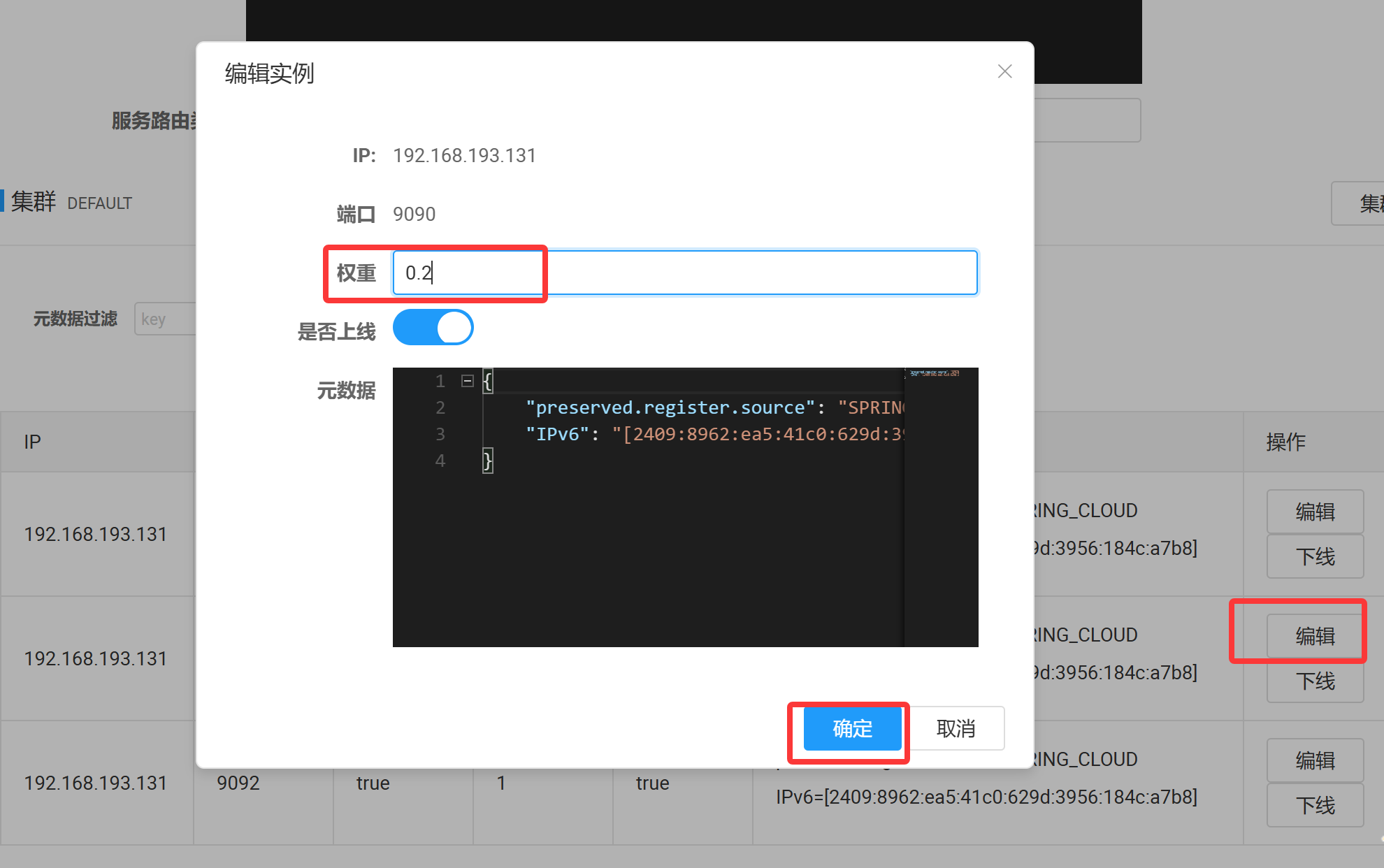Toggle the 是否上线 switch off
The image size is (1384, 868).
[x=433, y=328]
